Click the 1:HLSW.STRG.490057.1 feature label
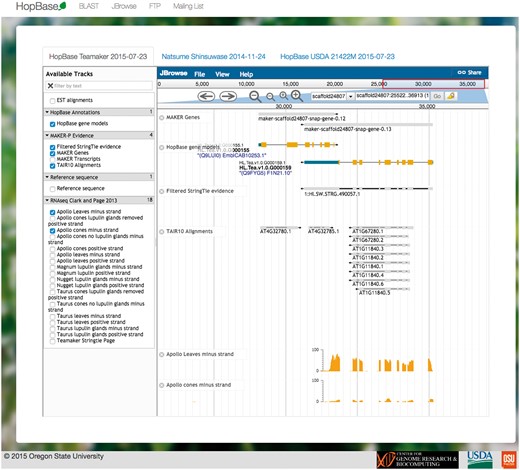The height and width of the screenshot is (470, 520). [332, 194]
